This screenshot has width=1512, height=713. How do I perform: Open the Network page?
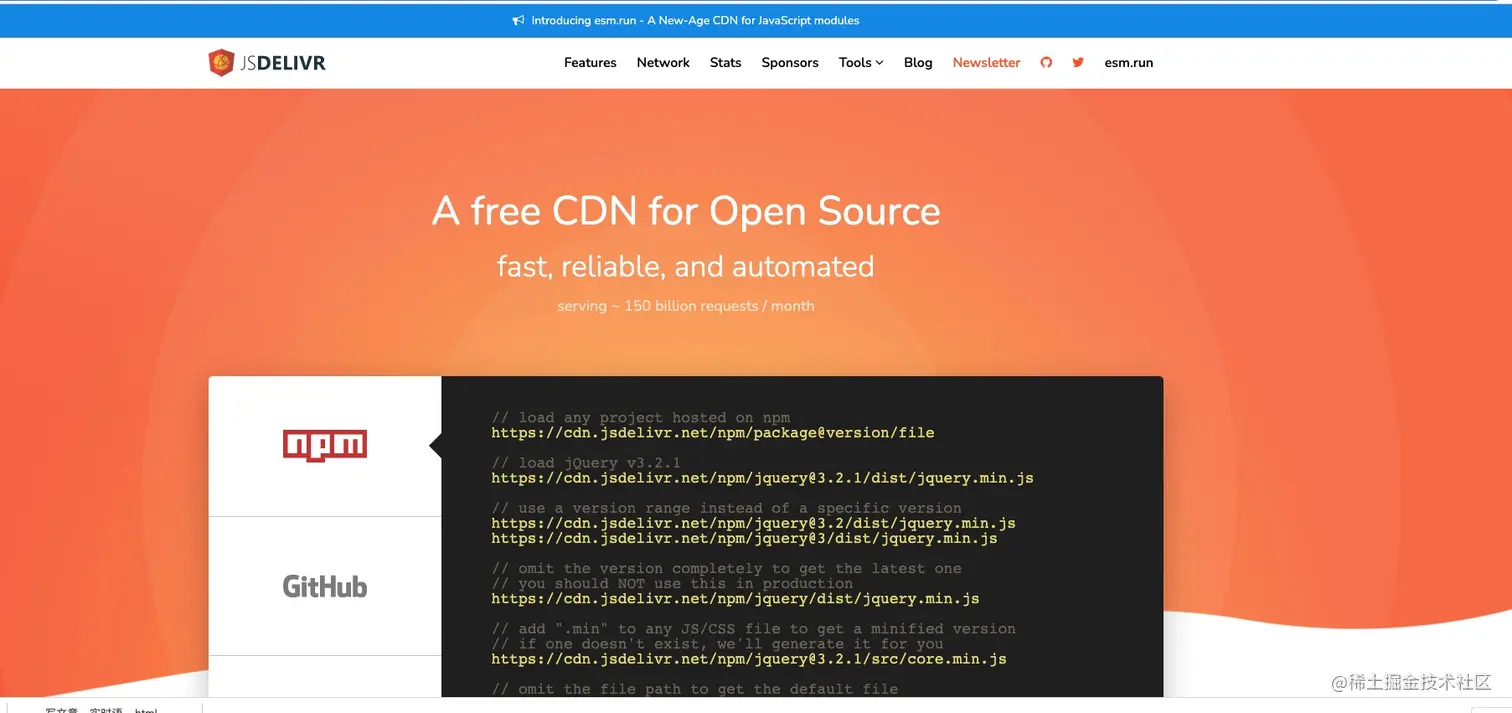[663, 62]
